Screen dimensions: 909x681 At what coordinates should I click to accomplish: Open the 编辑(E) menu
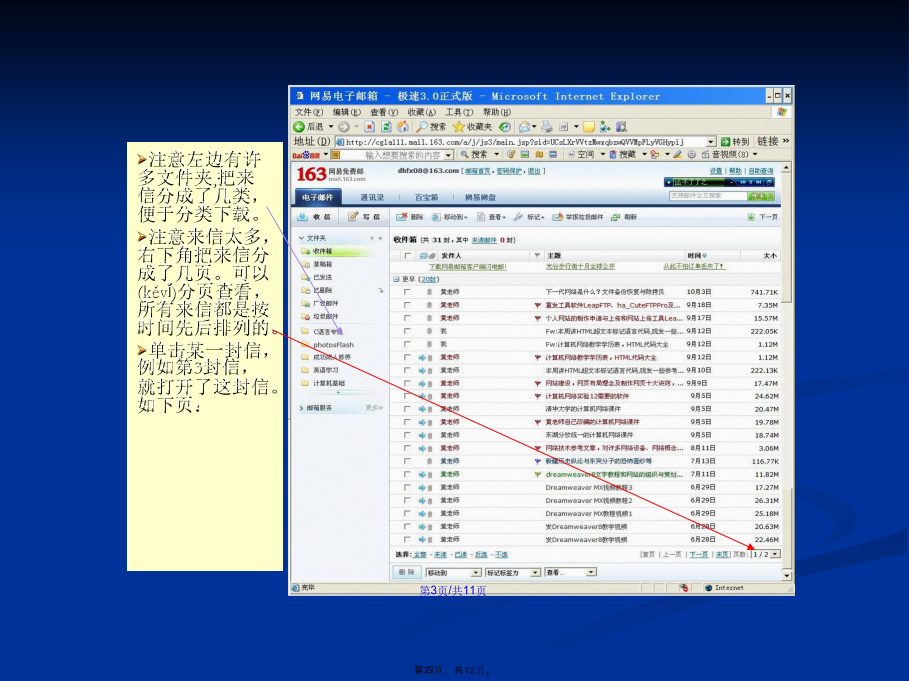coord(346,112)
